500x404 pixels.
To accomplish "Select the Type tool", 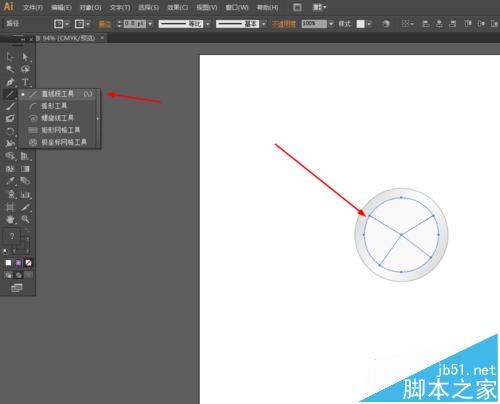I will [x=25, y=82].
